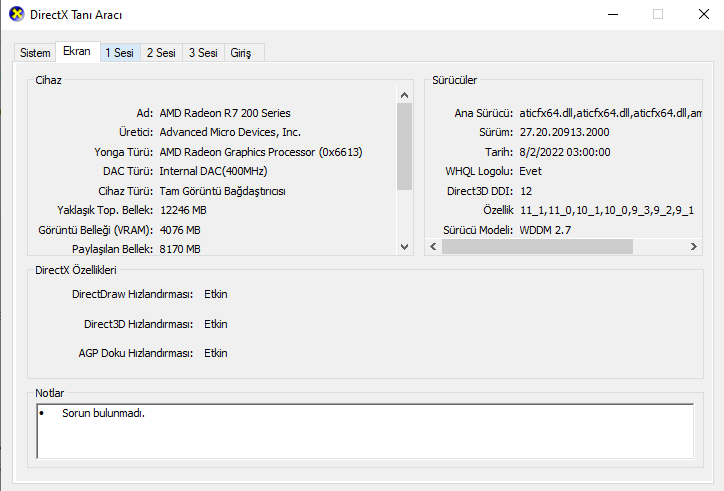Select the text AMD Radeon R7 200 Series

coord(225,113)
